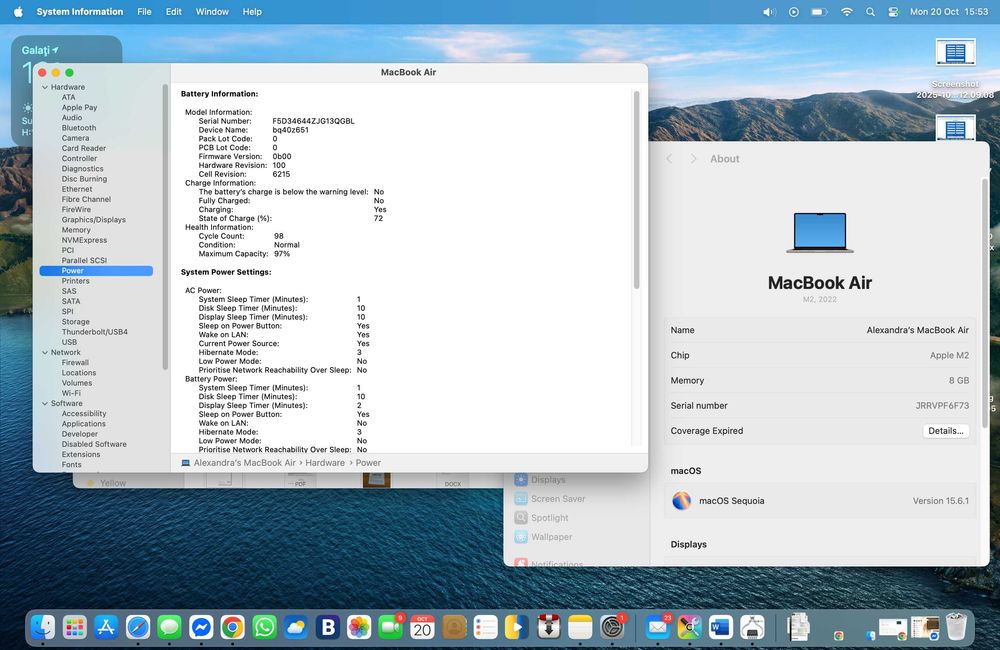Open the Window menu
Screen dimensions: 1000x650
pyautogui.click(x=212, y=12)
